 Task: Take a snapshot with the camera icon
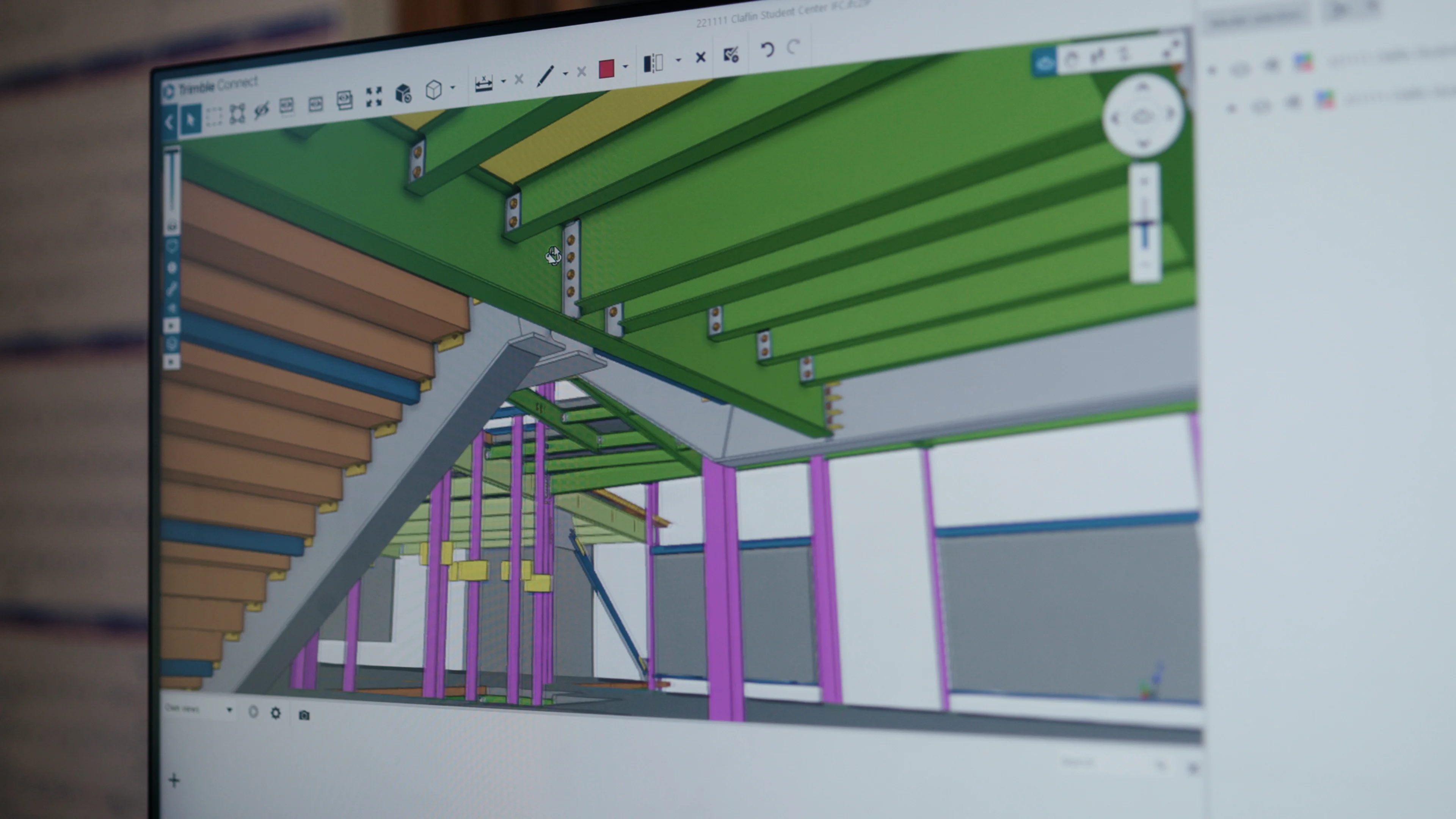pos(304,715)
